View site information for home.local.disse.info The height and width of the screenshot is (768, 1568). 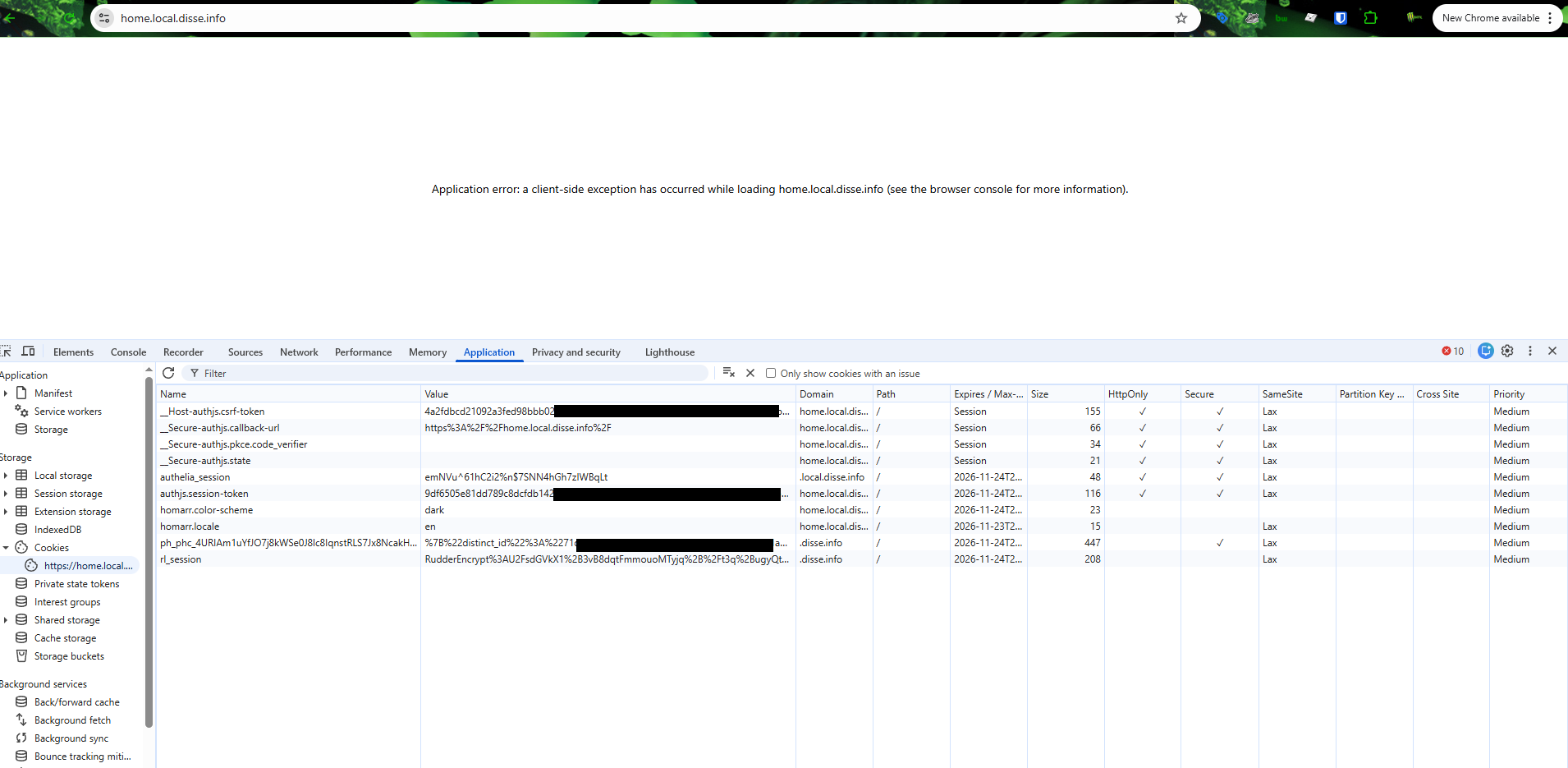click(104, 18)
